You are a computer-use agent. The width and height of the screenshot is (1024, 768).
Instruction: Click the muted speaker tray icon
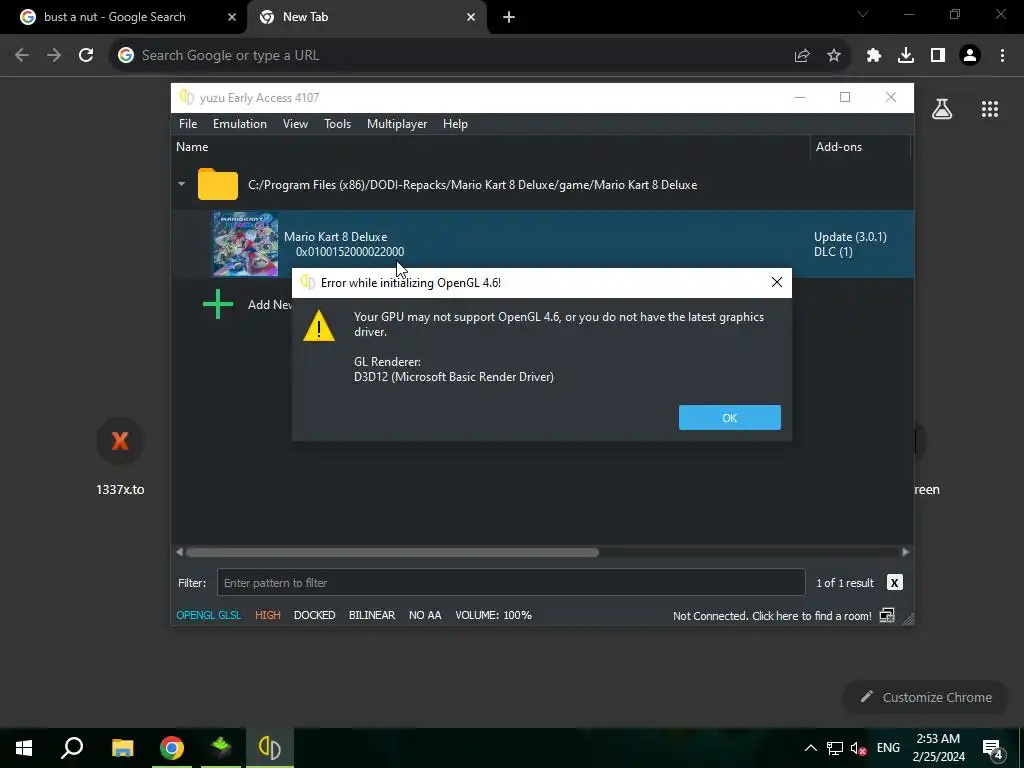858,748
